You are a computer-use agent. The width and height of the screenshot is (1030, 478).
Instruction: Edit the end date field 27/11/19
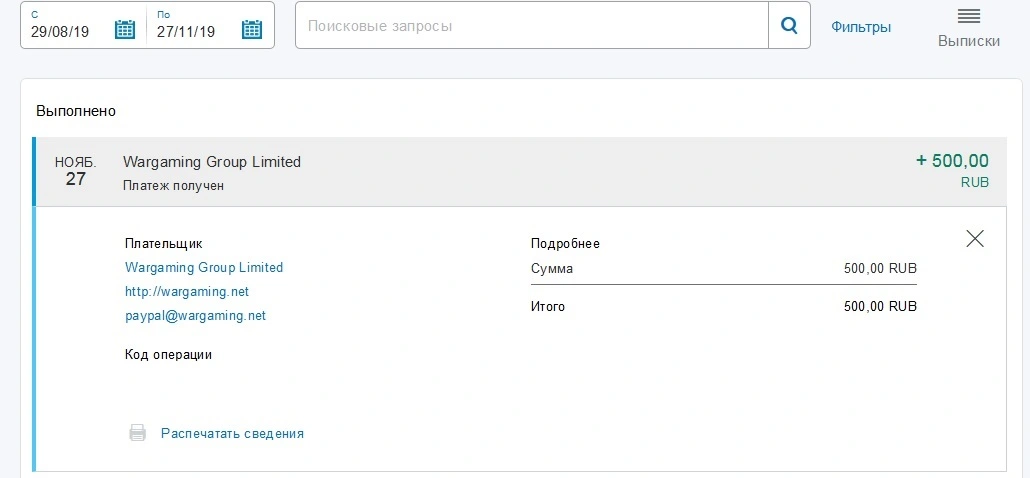tap(186, 32)
